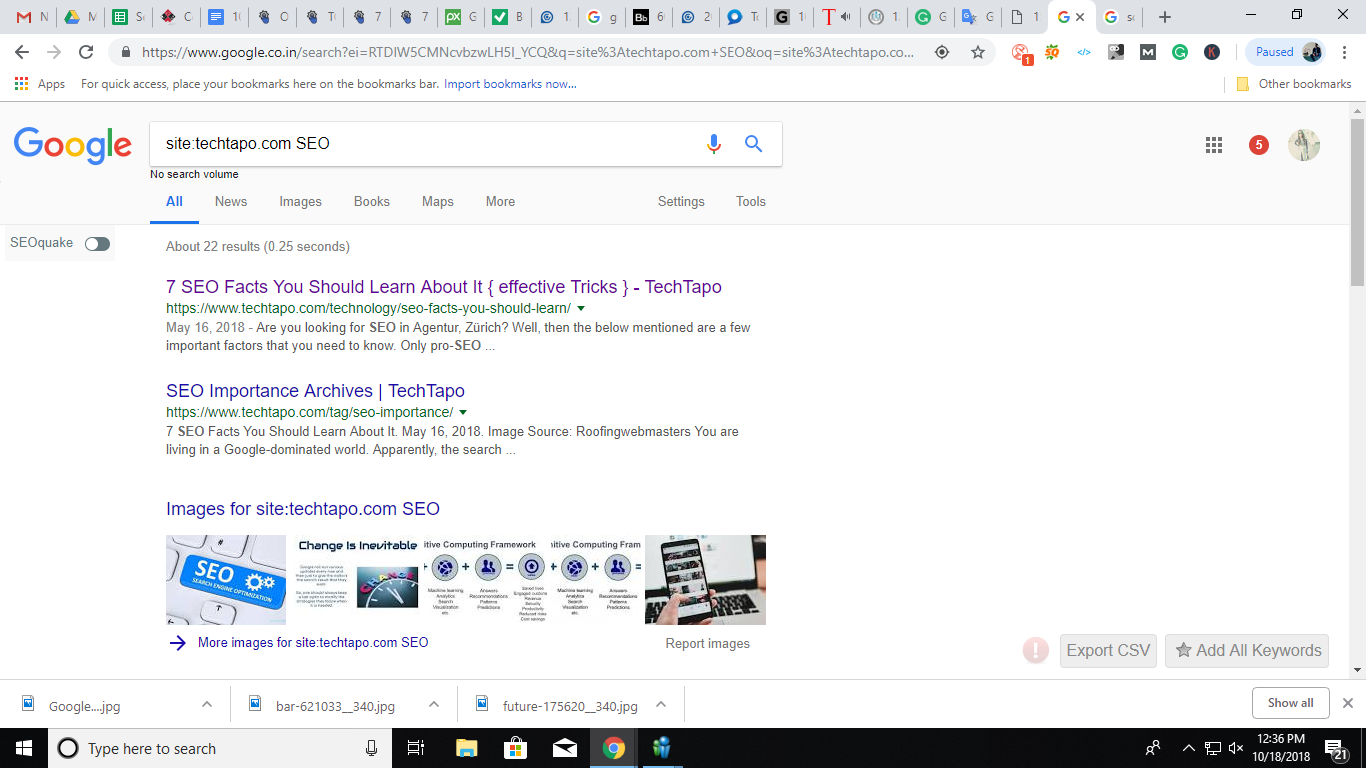
Task: Click the voice search microphone icon
Action: coord(713,144)
